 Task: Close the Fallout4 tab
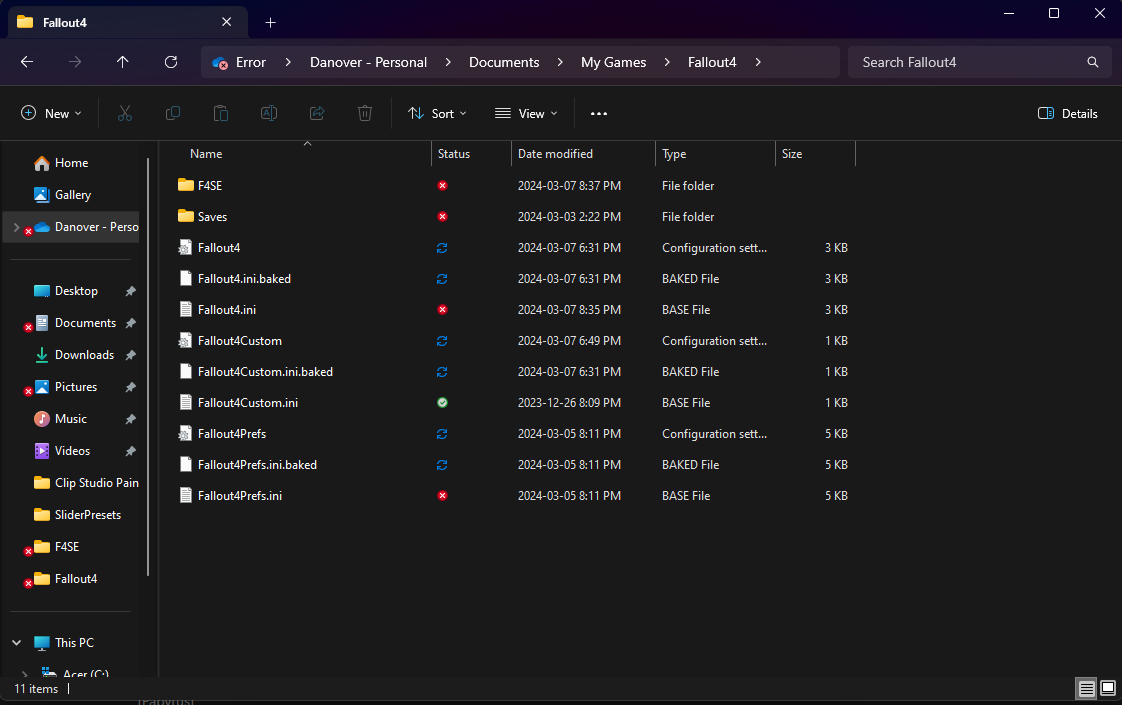pyautogui.click(x=227, y=22)
